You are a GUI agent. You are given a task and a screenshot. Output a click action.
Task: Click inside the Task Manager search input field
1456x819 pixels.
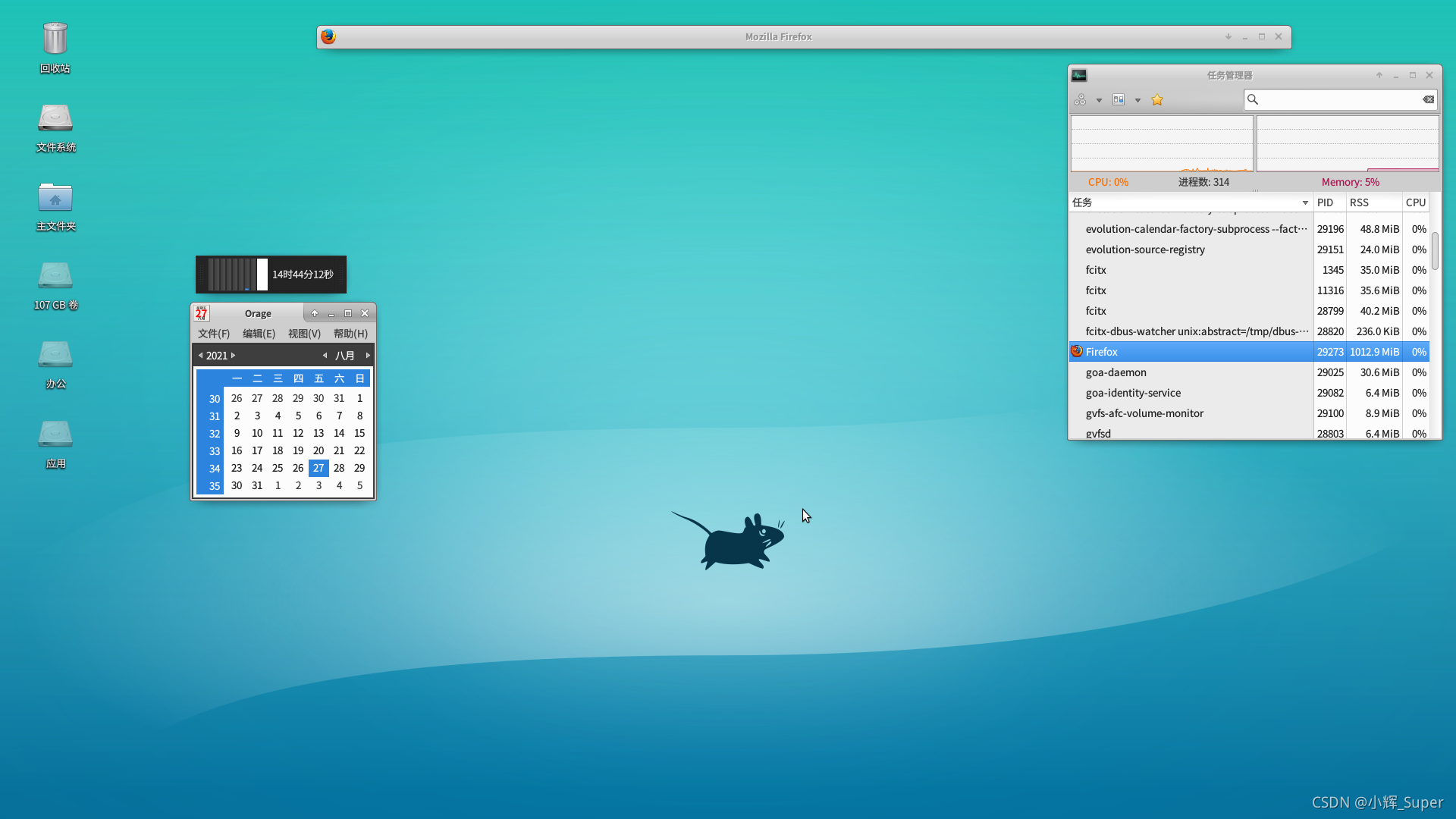1339,99
